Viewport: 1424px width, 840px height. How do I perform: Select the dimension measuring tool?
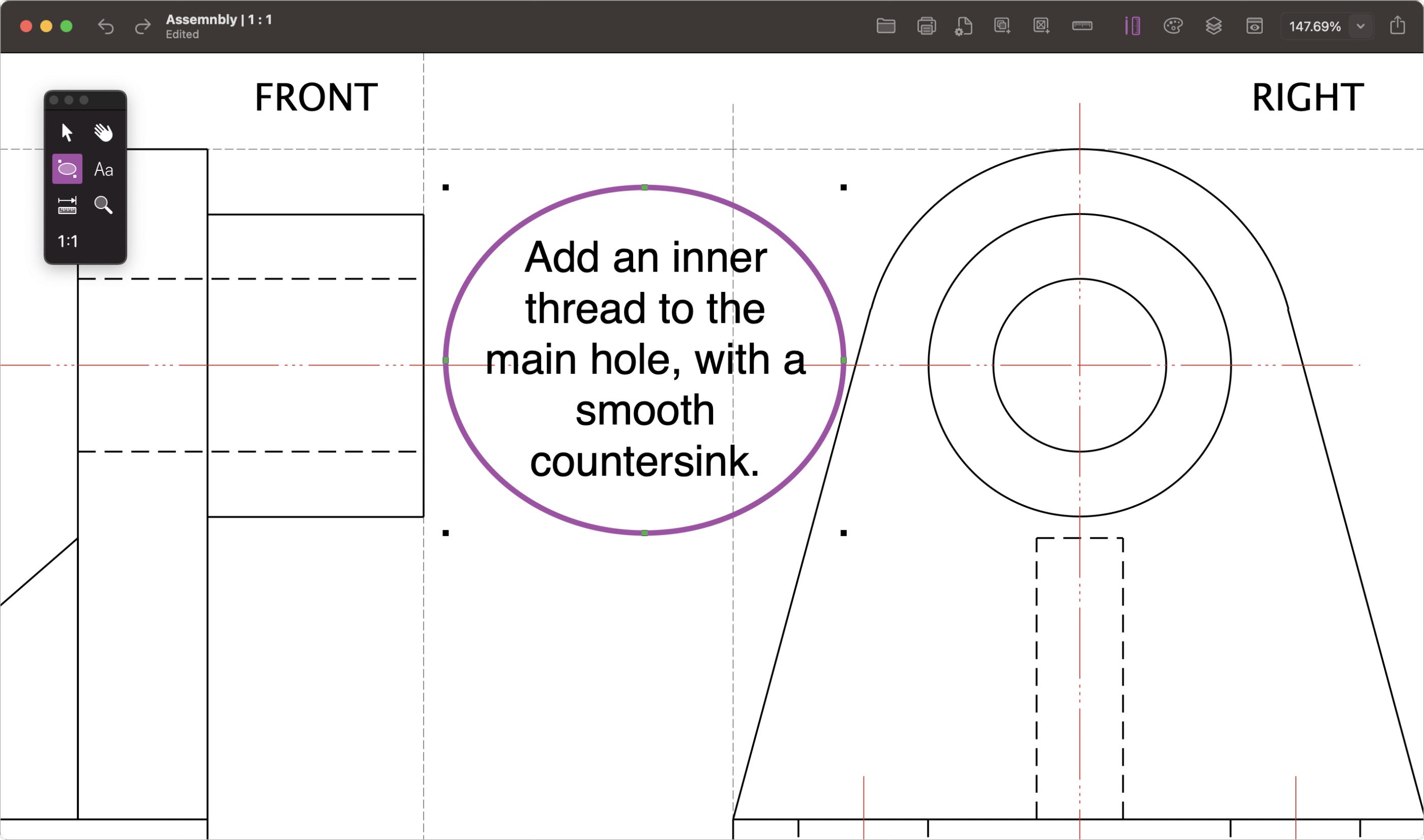point(66,205)
